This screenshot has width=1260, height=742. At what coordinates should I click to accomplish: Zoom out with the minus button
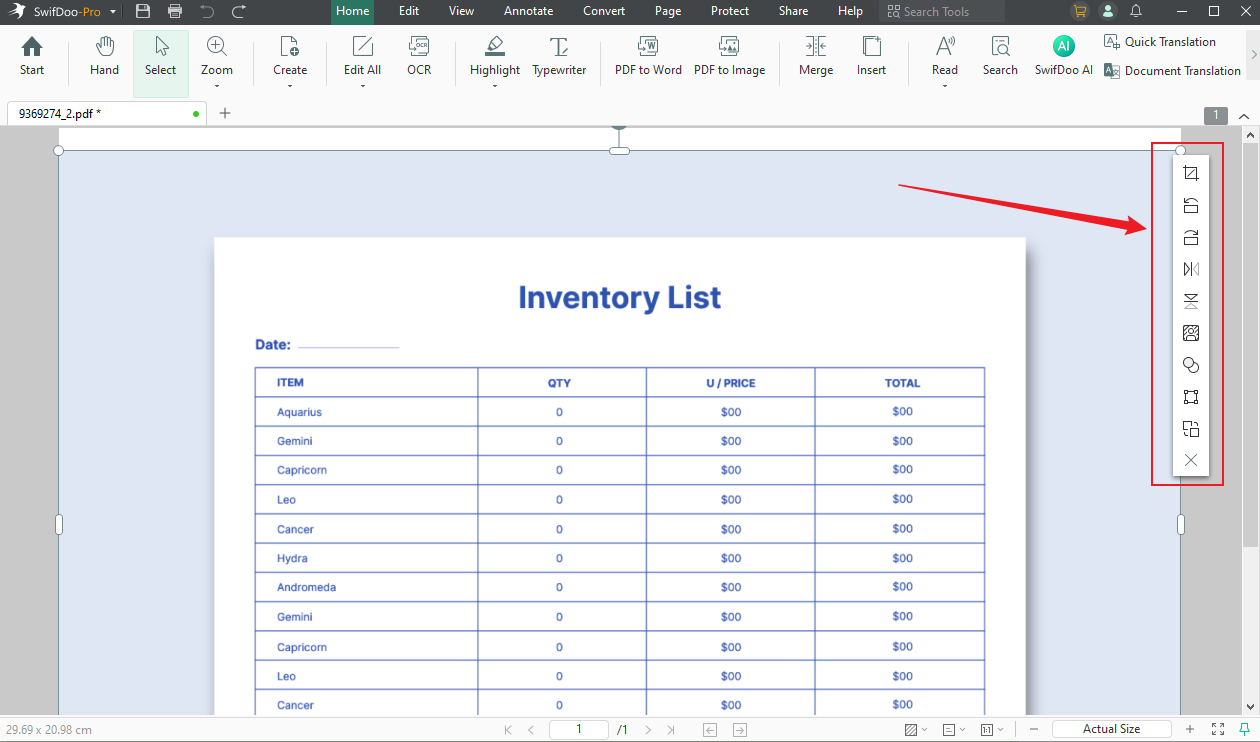1034,730
